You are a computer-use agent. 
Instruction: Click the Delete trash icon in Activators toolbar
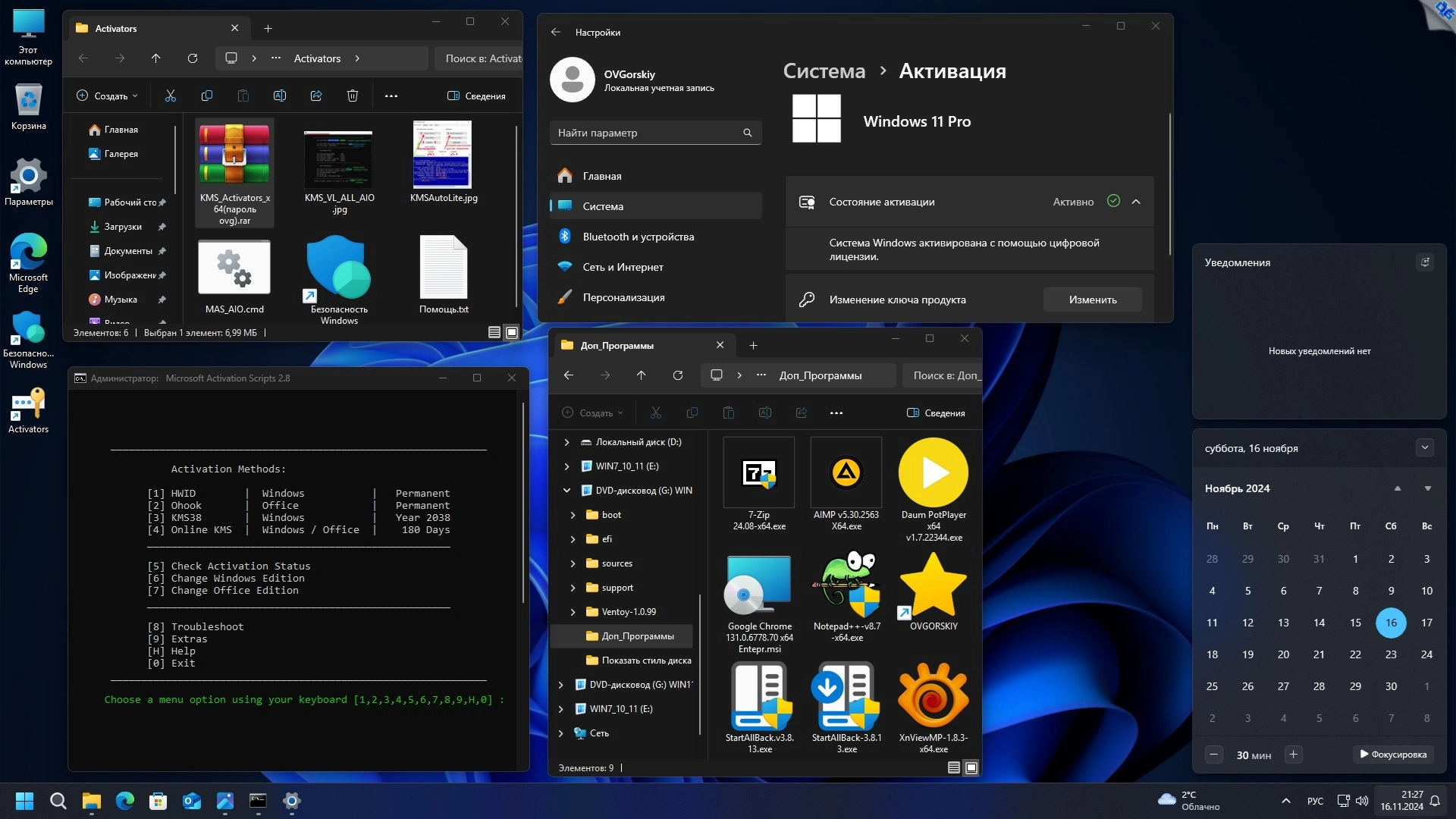[x=353, y=96]
